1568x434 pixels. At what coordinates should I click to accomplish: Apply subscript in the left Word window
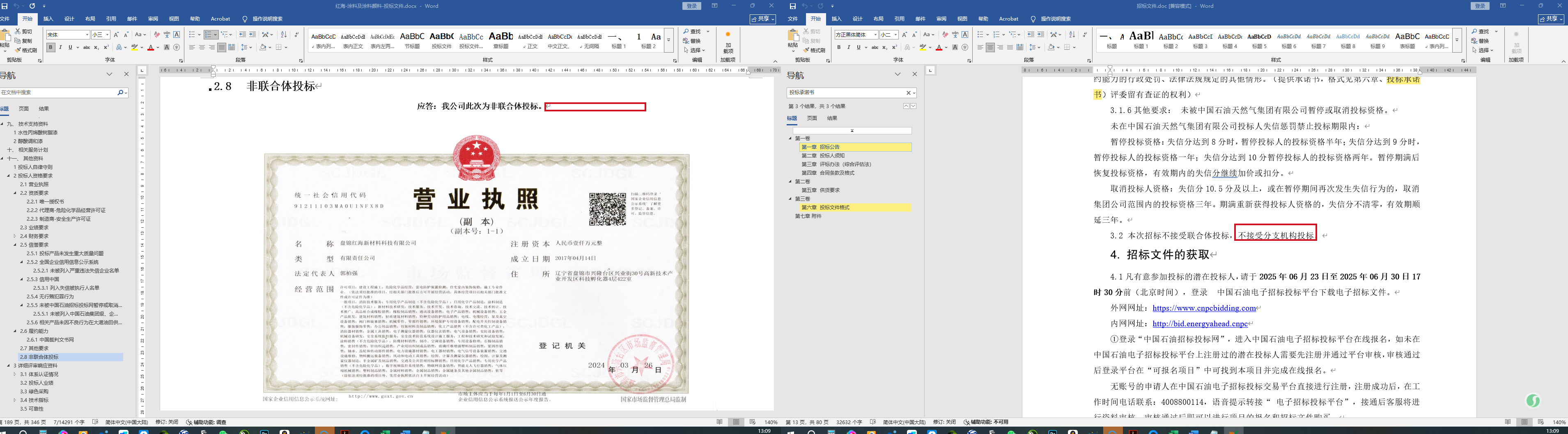[96, 48]
